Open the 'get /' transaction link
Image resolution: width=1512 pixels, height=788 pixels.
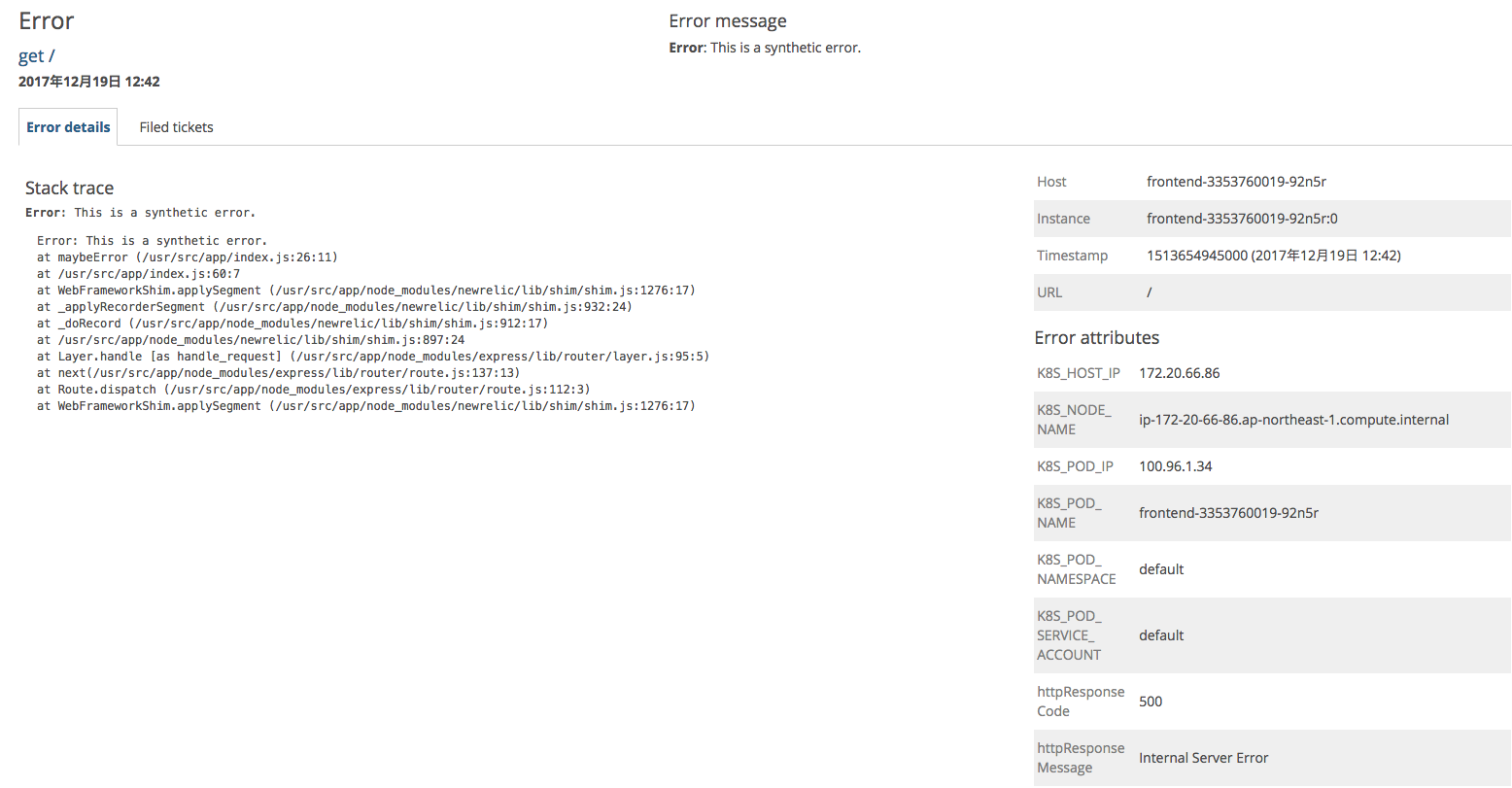click(x=37, y=55)
